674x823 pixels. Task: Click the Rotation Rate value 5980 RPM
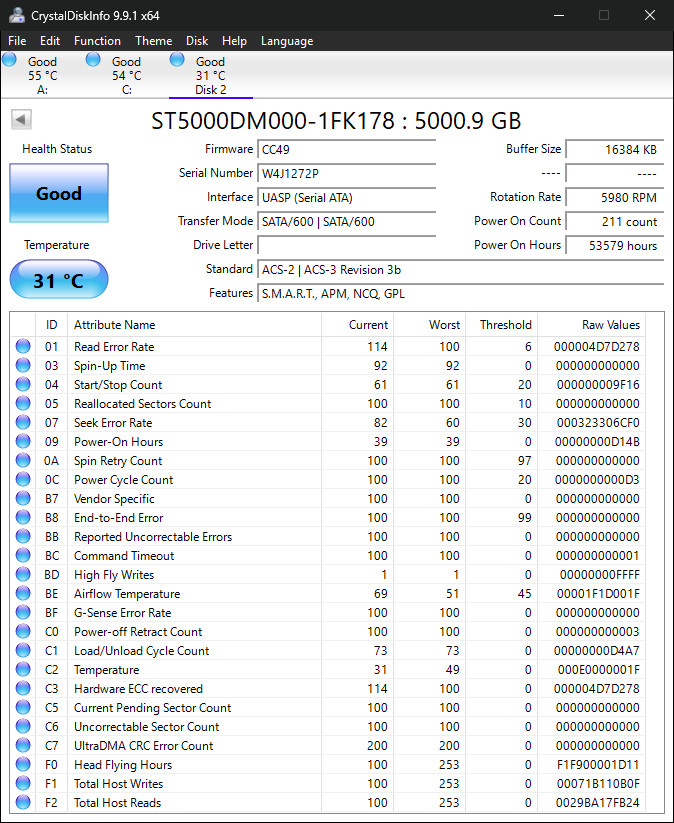tap(614, 197)
